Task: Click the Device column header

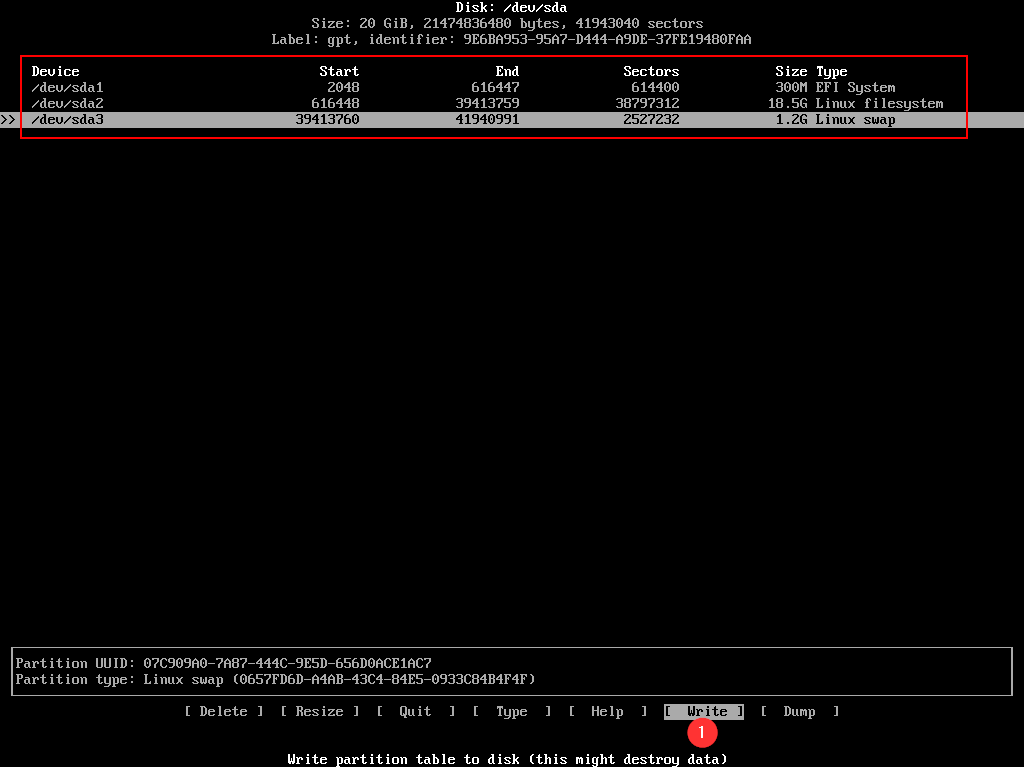Action: [x=55, y=71]
